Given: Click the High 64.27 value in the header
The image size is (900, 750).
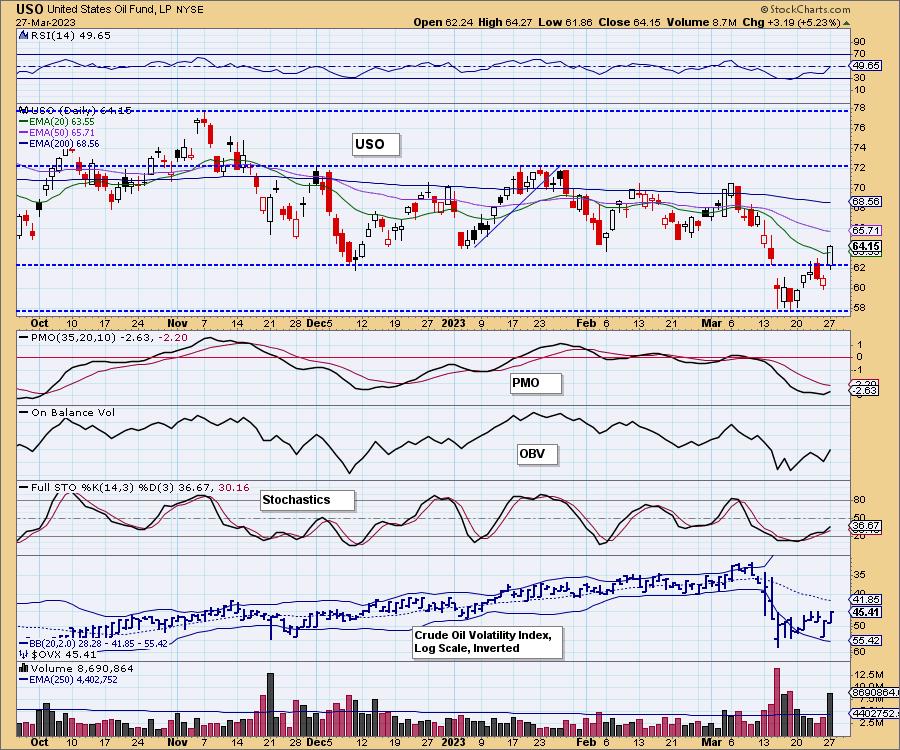Looking at the screenshot, I should click(505, 22).
